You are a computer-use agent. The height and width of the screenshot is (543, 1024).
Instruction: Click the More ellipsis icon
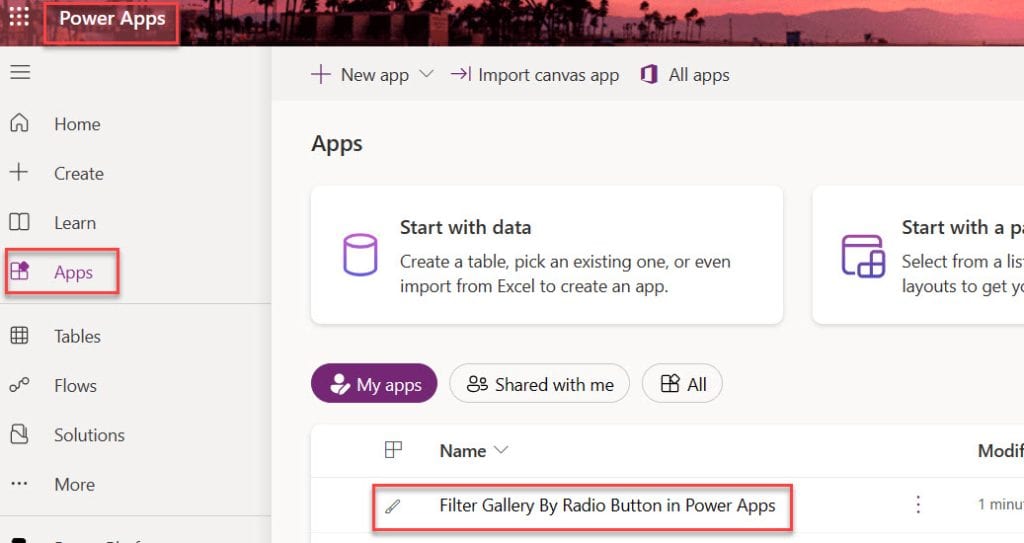click(x=20, y=484)
